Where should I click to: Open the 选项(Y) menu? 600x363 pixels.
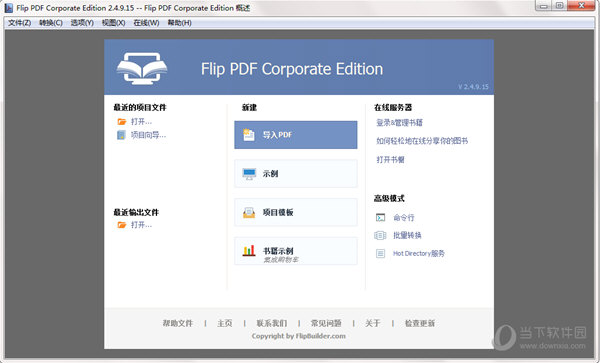[82, 23]
